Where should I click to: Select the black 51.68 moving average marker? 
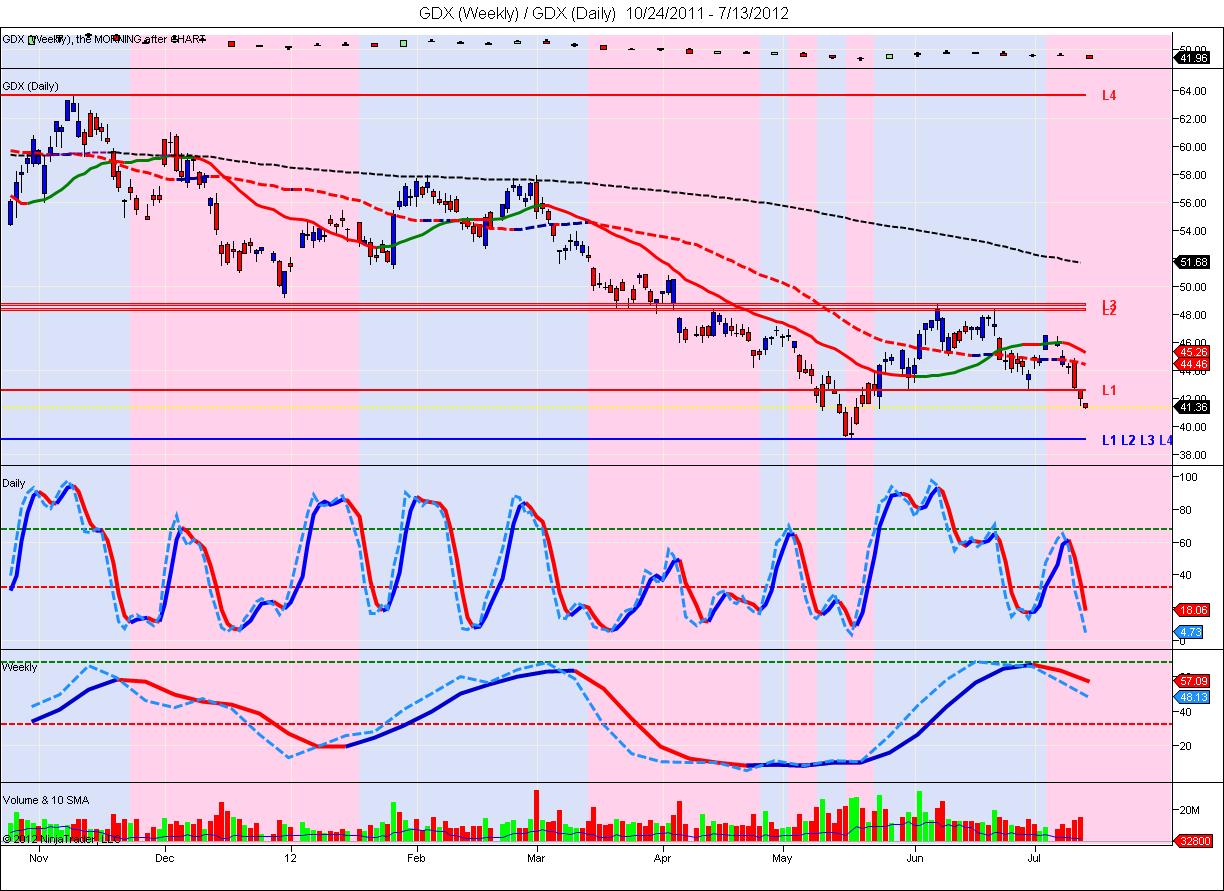(x=1194, y=262)
